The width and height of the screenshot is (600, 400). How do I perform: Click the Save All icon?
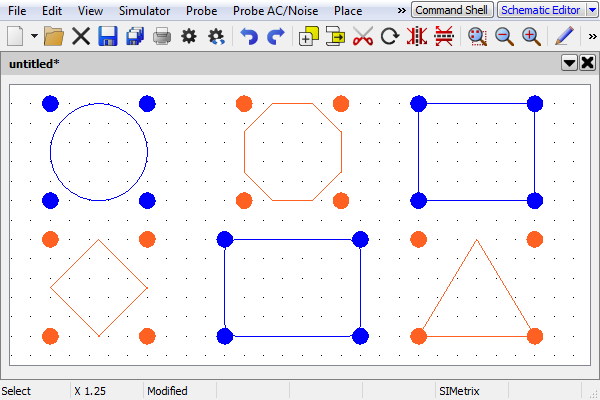click(135, 37)
